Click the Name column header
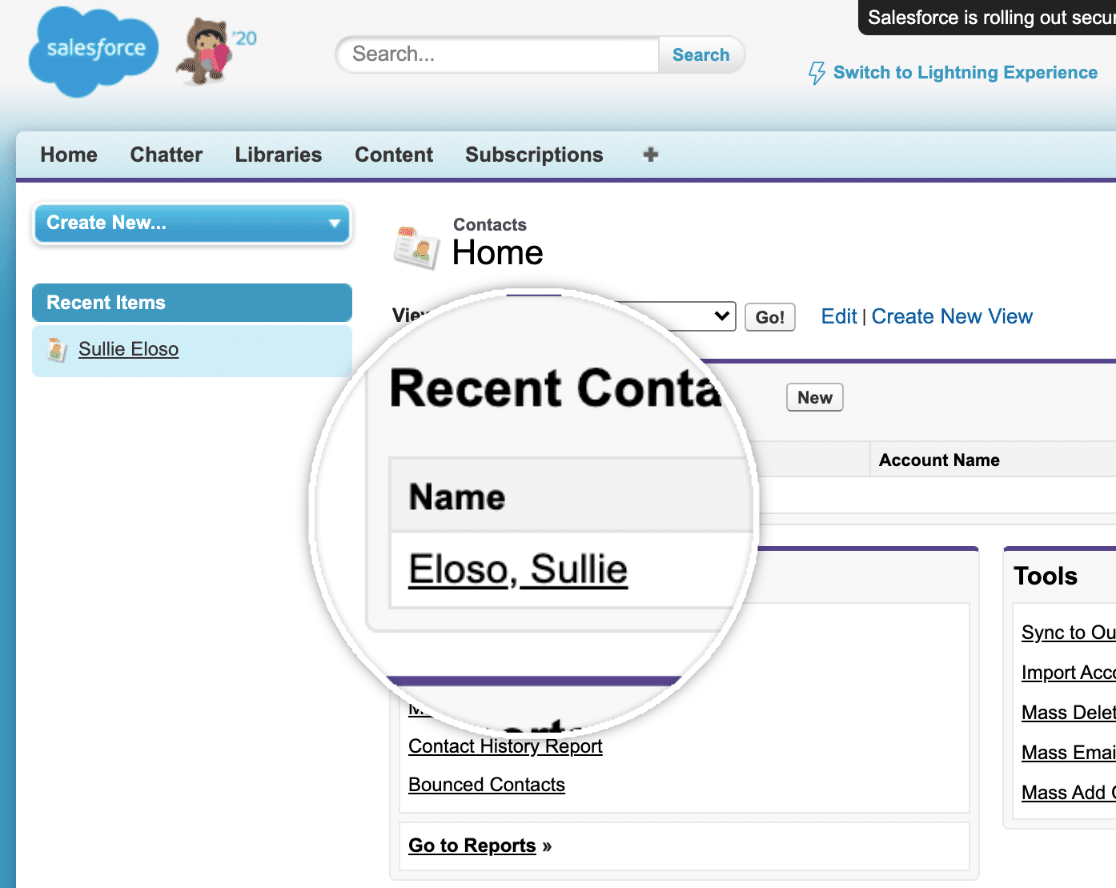The height and width of the screenshot is (888, 1116). click(x=457, y=497)
